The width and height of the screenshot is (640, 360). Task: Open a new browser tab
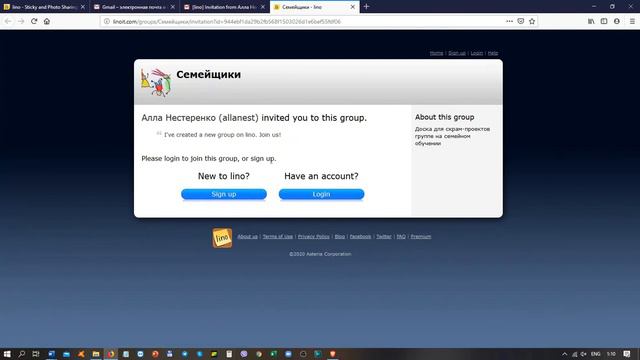pos(367,7)
